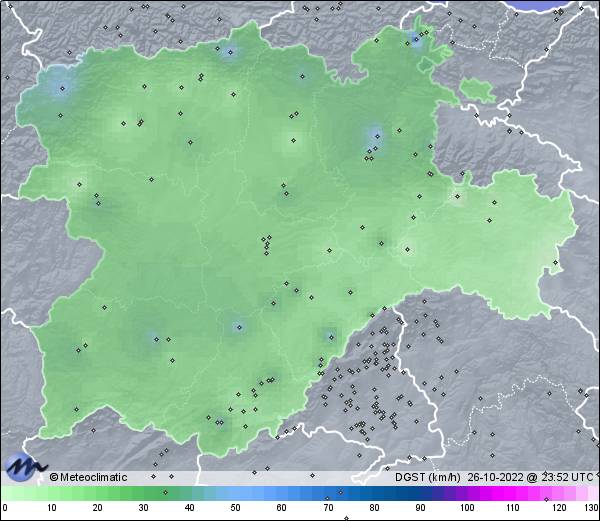This screenshot has height=521, width=600.
Task: Click scale label 60
Action: pos(282,508)
